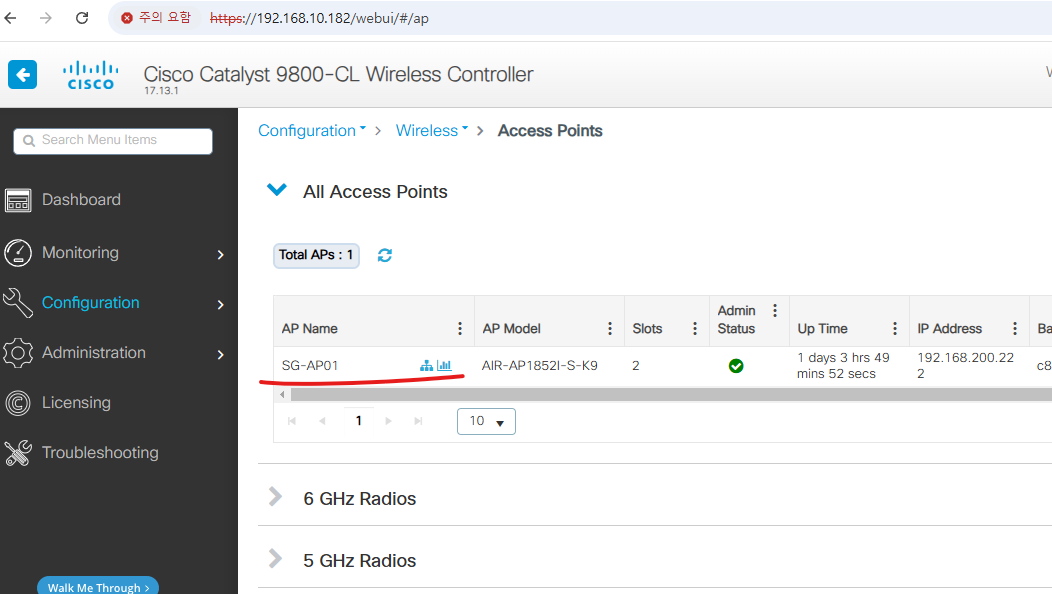Expand the Configuration submenu arrow

(221, 305)
